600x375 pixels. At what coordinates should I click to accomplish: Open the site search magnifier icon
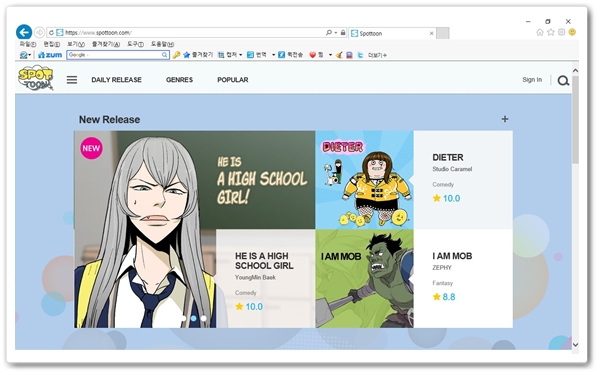click(x=563, y=80)
